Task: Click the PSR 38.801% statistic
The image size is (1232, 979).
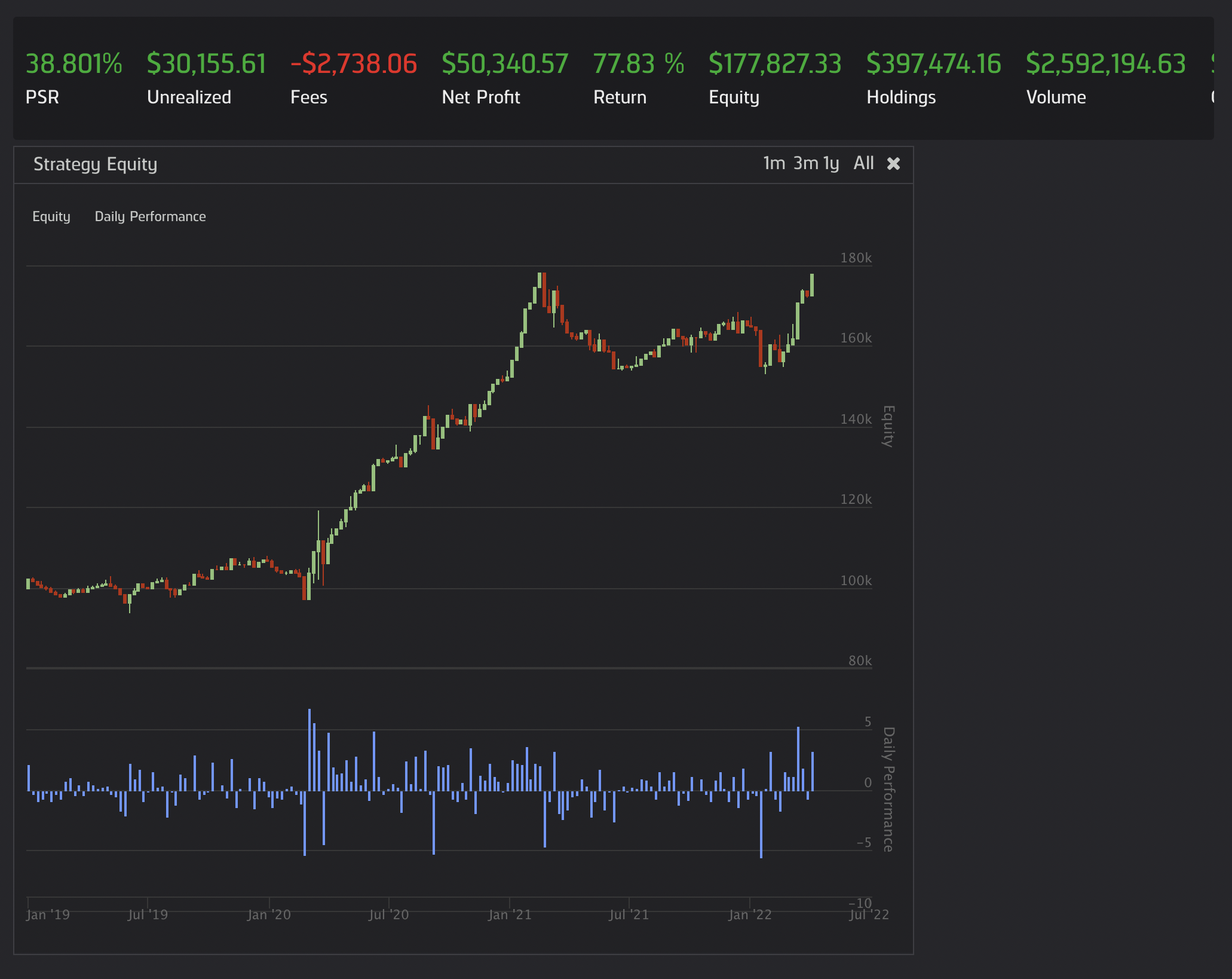Action: click(73, 65)
